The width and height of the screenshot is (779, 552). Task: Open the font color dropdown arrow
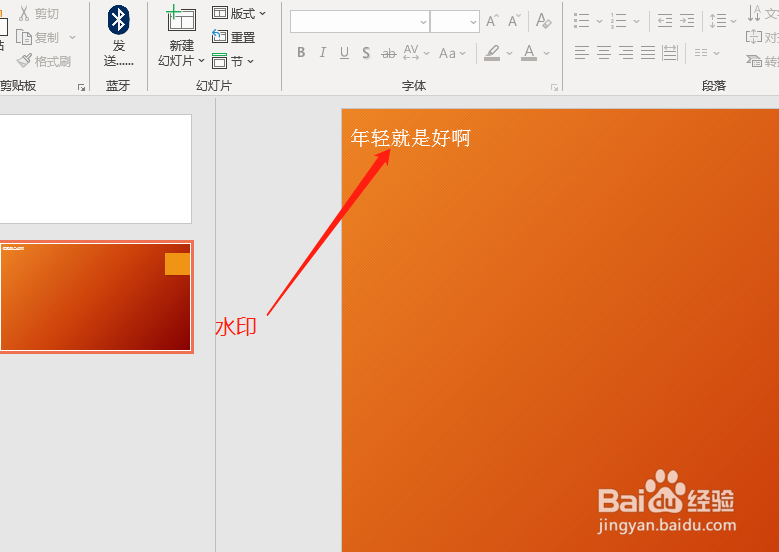(547, 53)
